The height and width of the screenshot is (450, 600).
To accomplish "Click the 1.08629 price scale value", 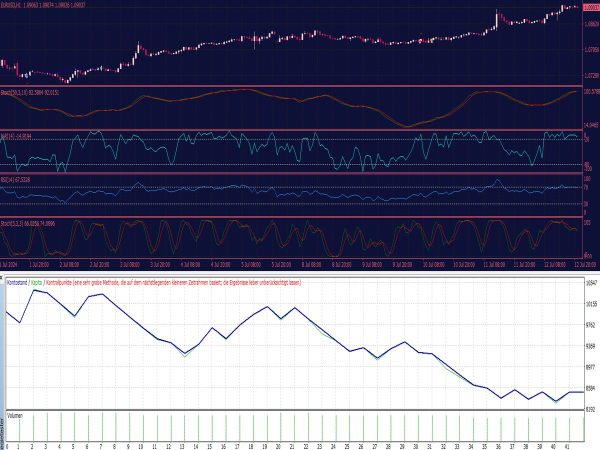I will (591, 24).
